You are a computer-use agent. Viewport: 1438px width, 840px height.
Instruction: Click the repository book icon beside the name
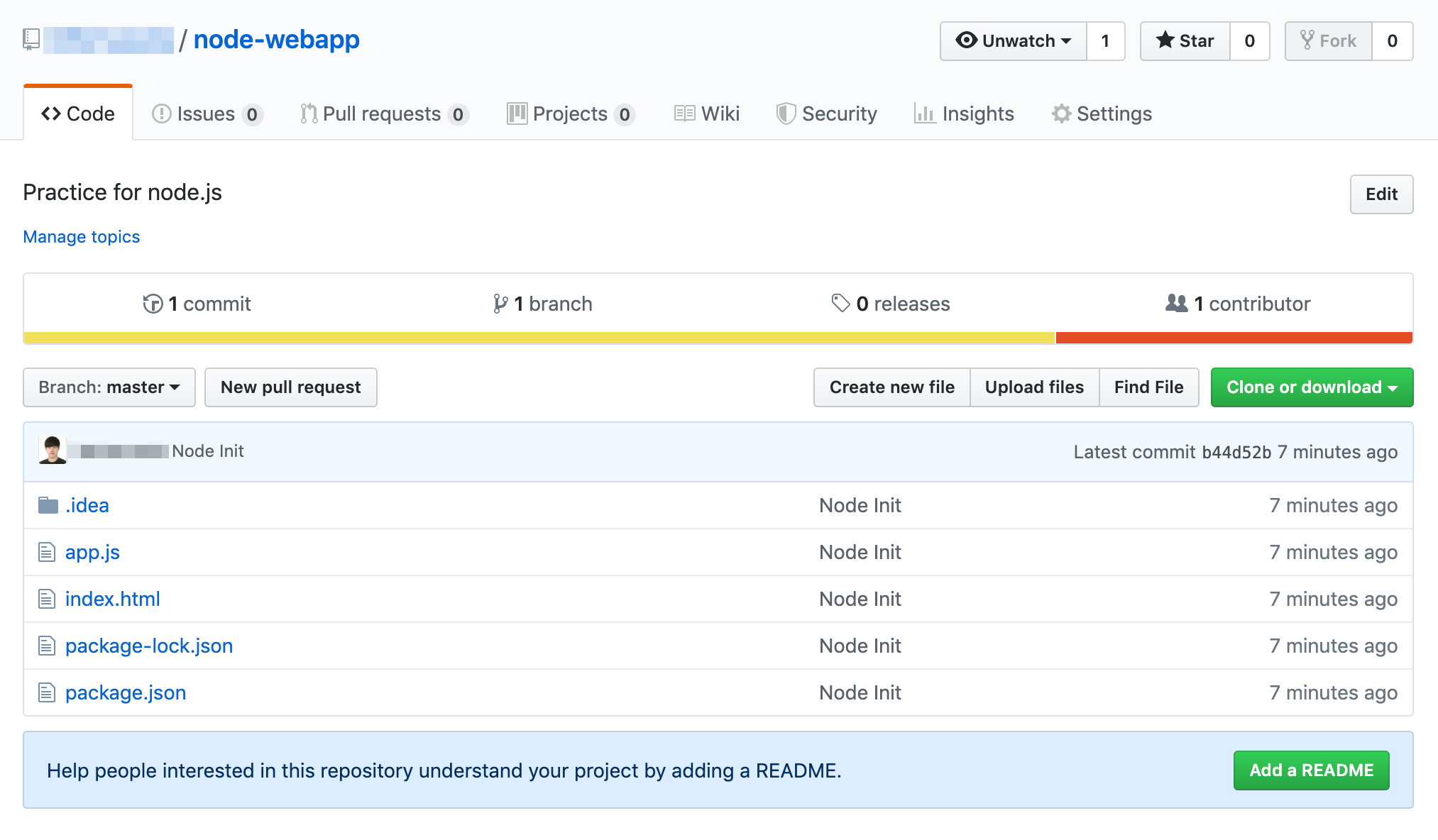click(31, 40)
